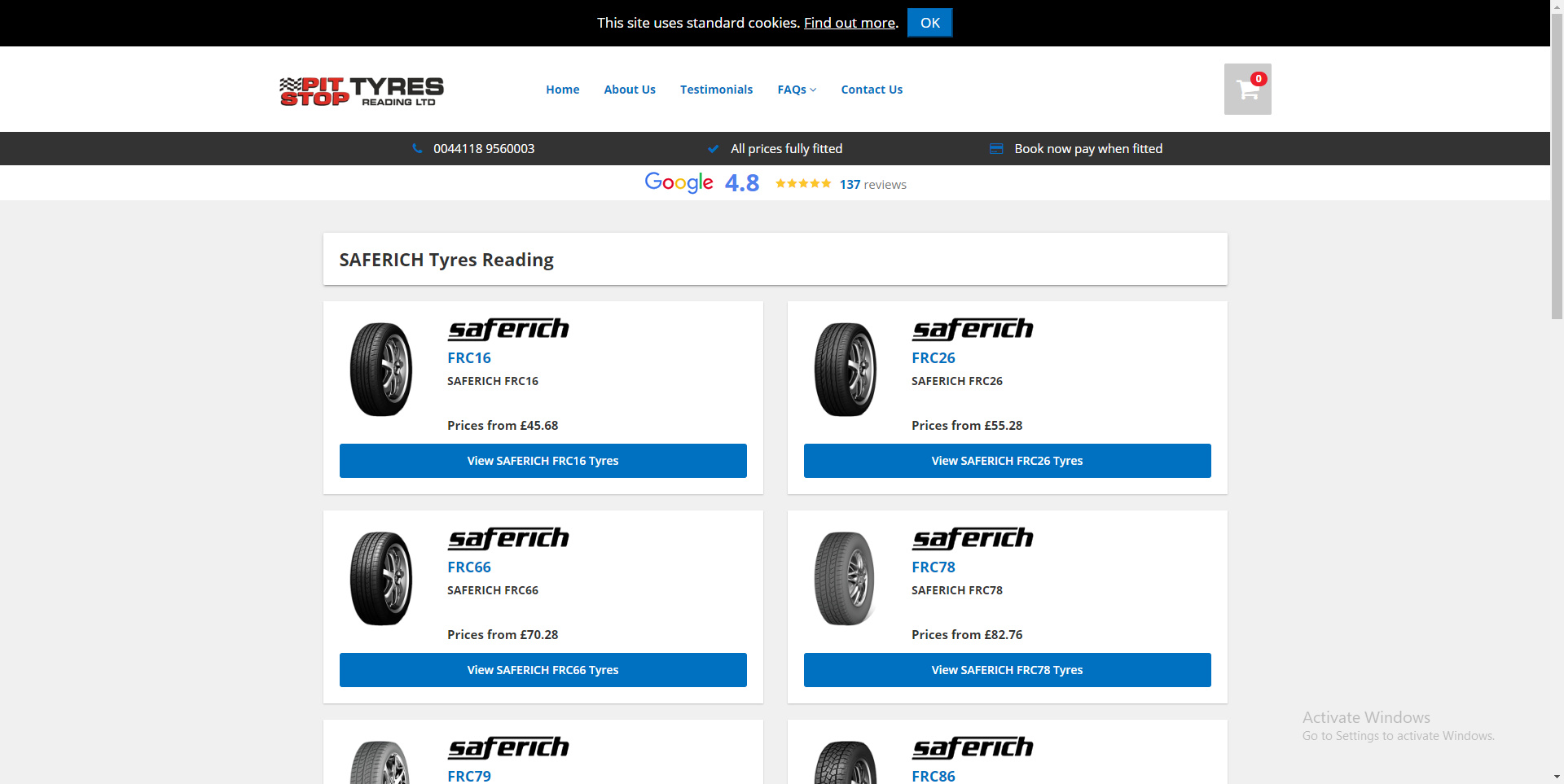Screen dimensions: 1564x784
Task: Click the Google logo in reviews bar
Action: coord(679,182)
